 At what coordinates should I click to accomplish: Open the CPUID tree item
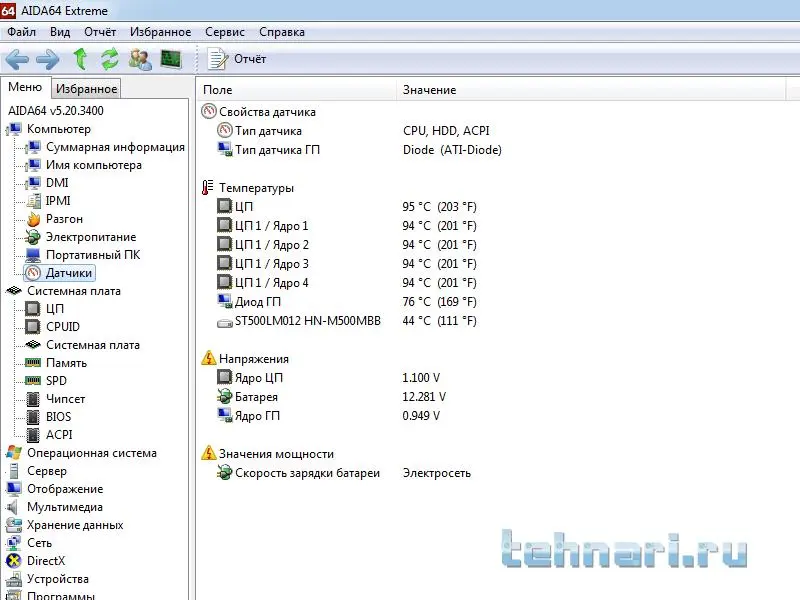(x=63, y=327)
